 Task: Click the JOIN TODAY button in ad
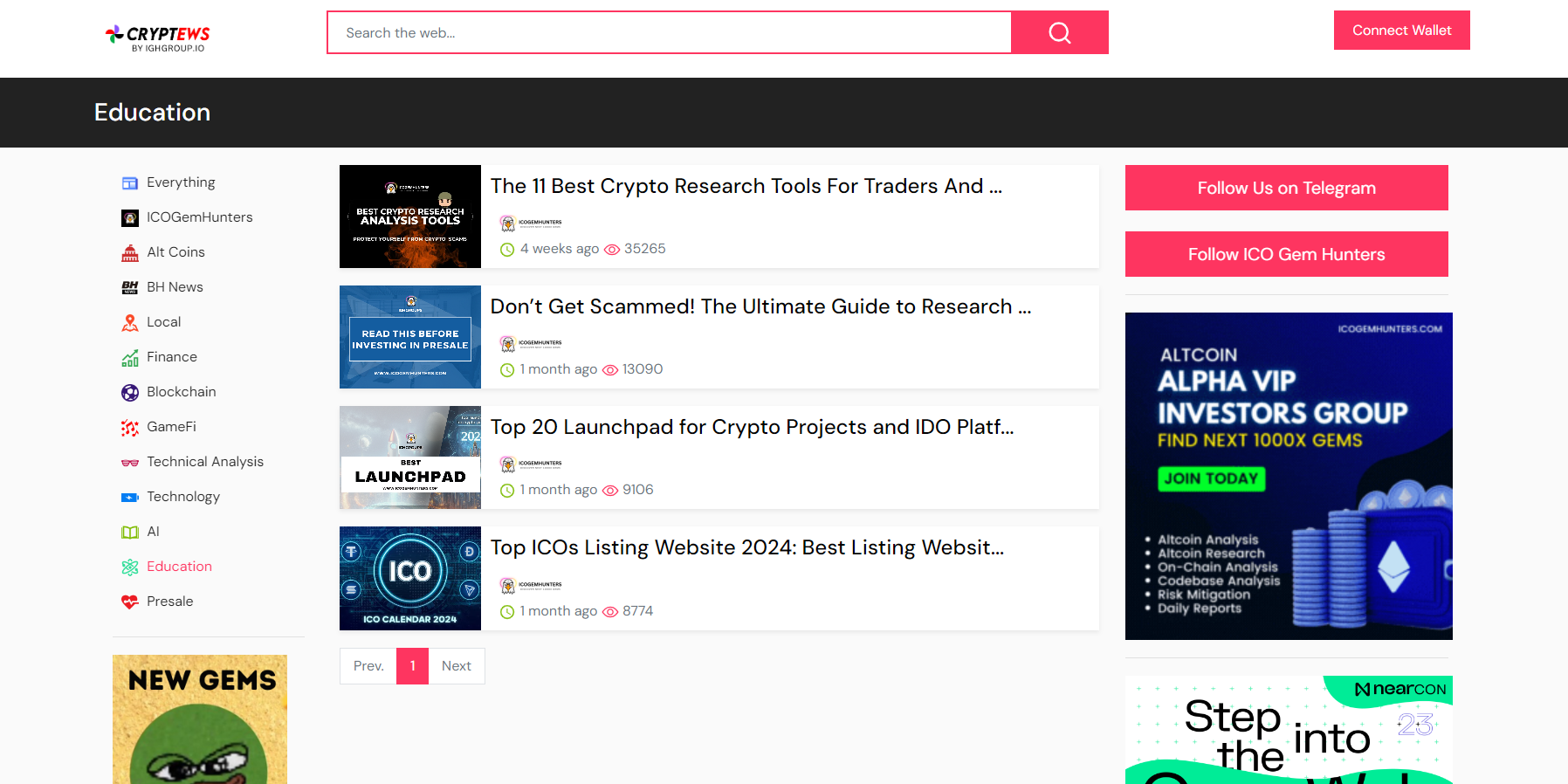[x=1211, y=478]
